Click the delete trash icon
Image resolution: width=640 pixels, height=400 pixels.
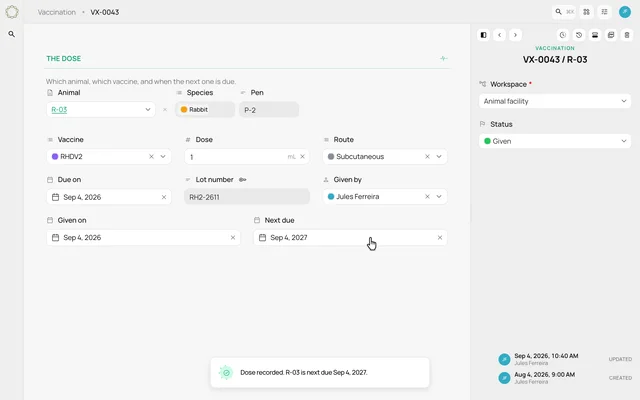(x=627, y=35)
